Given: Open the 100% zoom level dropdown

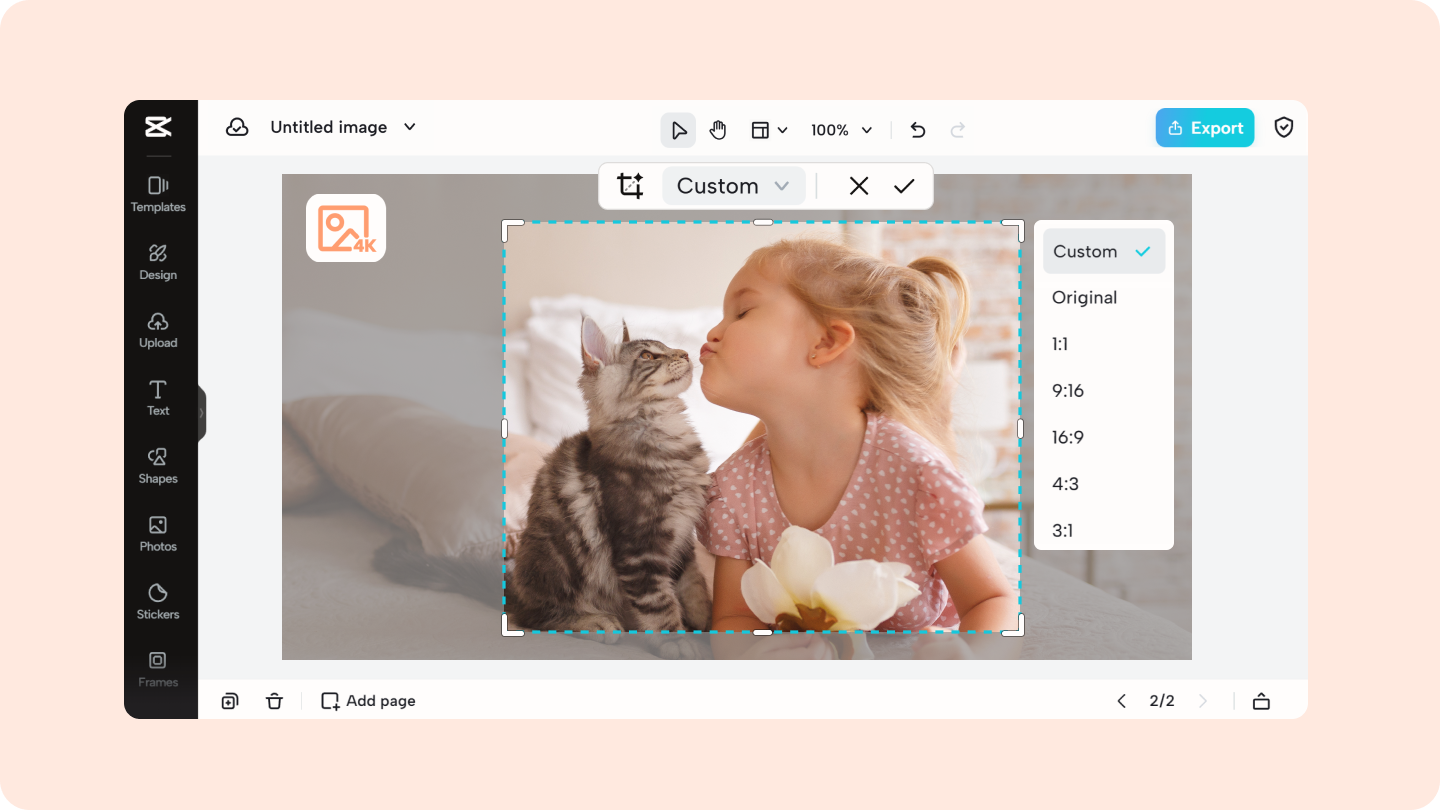Looking at the screenshot, I should point(842,130).
